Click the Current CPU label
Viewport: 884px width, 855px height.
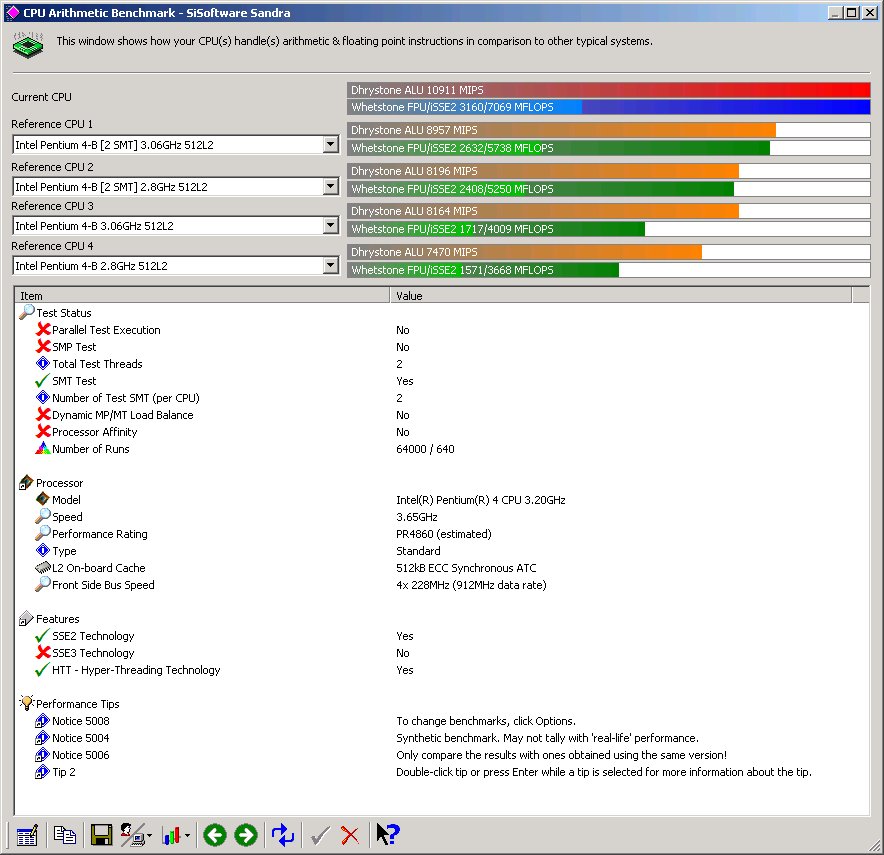coord(41,97)
